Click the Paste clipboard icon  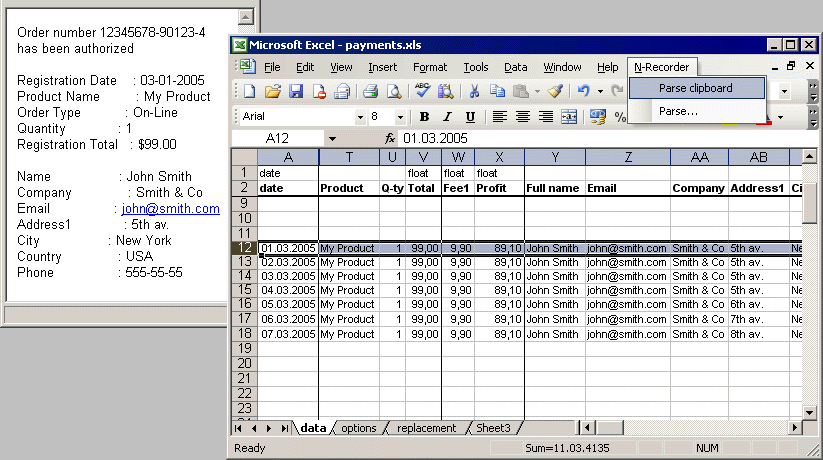pyautogui.click(x=521, y=91)
